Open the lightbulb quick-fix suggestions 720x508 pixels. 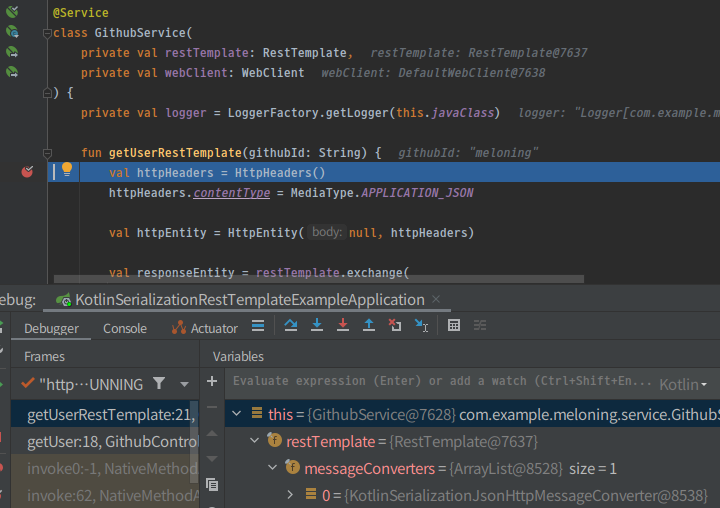pyautogui.click(x=67, y=169)
